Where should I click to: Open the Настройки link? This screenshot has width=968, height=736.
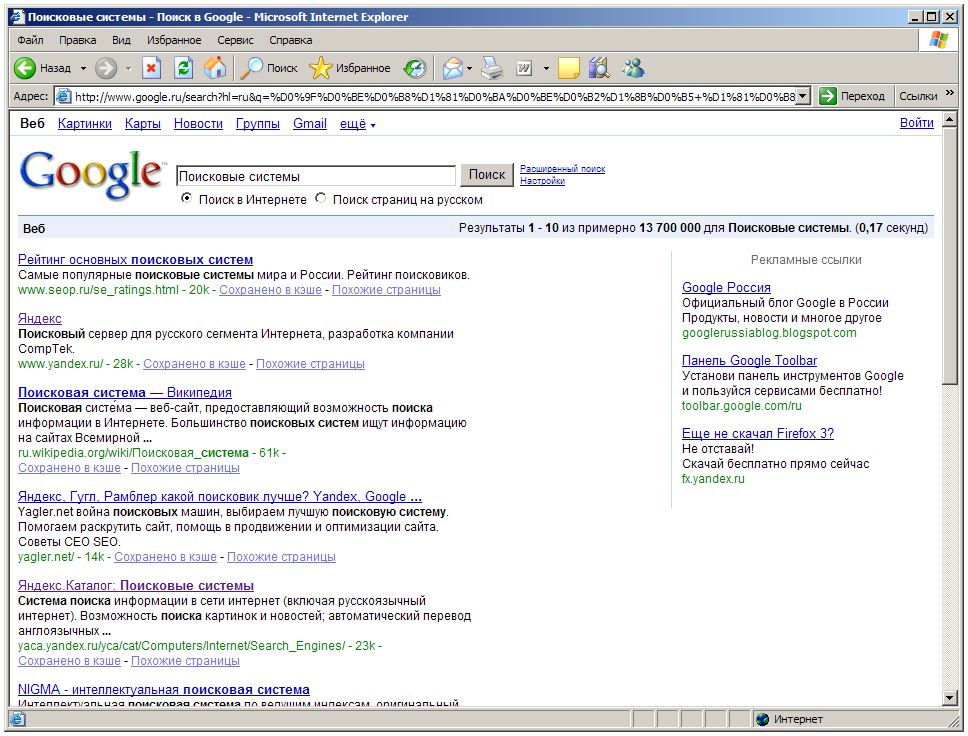pos(542,181)
